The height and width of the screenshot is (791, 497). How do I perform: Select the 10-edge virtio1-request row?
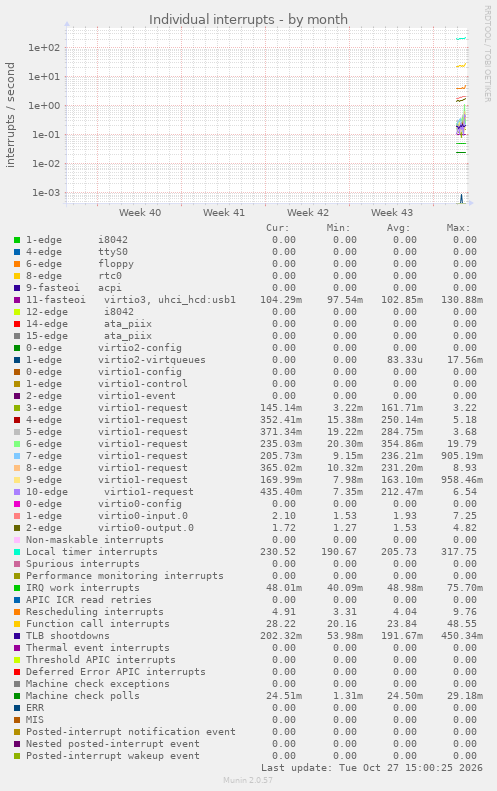[x=248, y=492]
